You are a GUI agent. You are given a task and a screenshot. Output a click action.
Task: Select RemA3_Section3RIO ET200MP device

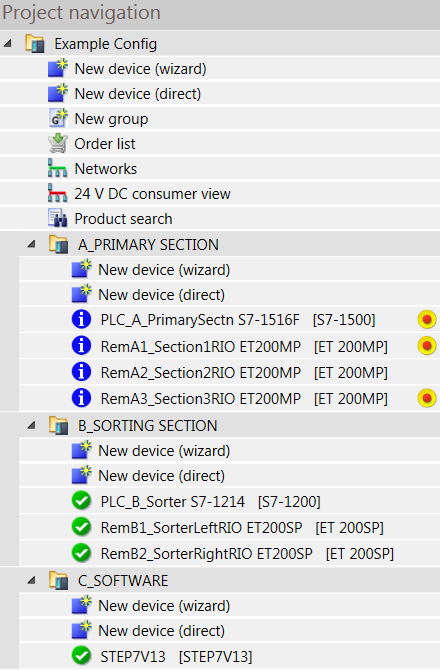click(x=244, y=399)
